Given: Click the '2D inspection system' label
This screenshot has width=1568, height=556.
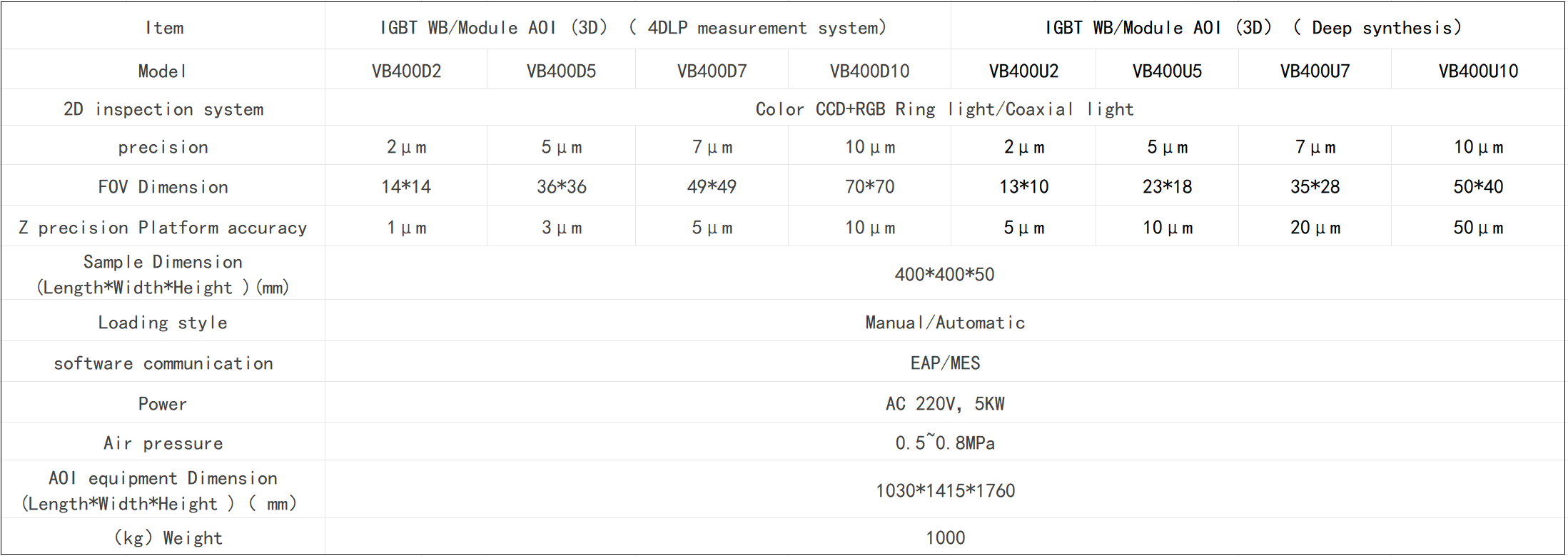Looking at the screenshot, I should (x=163, y=109).
